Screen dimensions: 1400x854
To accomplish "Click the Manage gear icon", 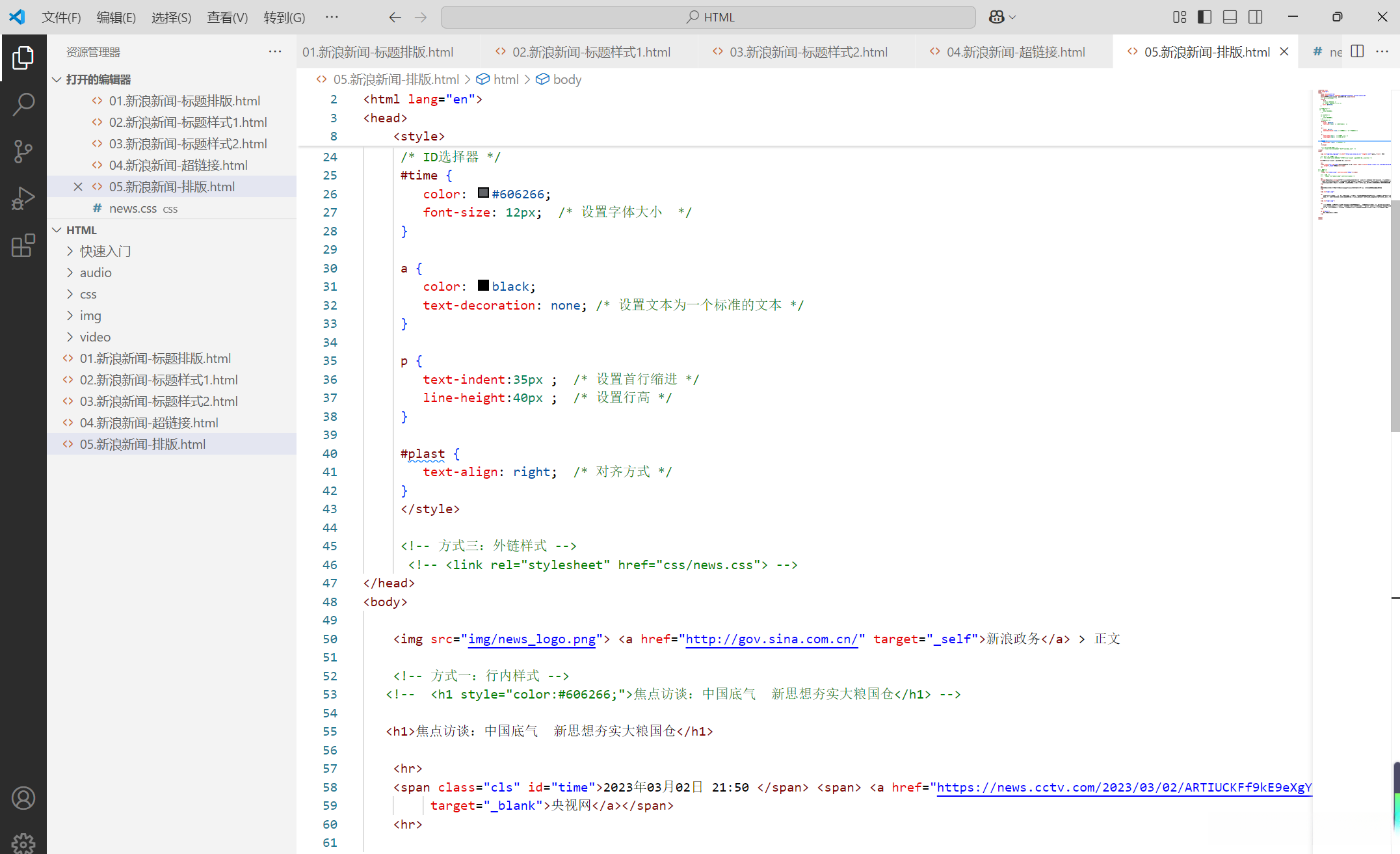I will (23, 843).
